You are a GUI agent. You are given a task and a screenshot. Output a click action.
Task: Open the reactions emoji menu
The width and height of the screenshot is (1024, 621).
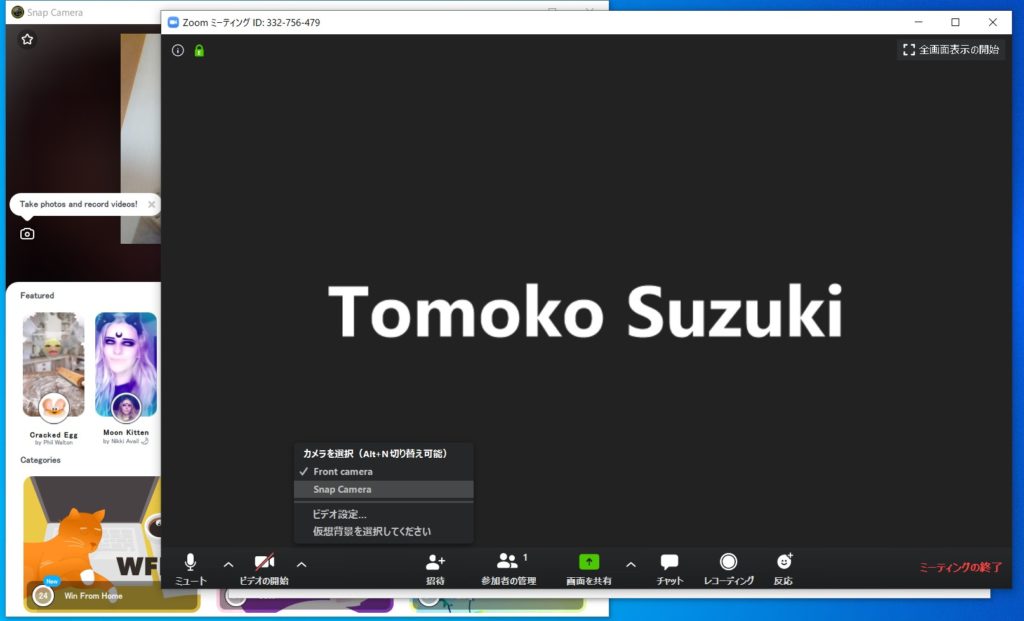click(x=784, y=569)
